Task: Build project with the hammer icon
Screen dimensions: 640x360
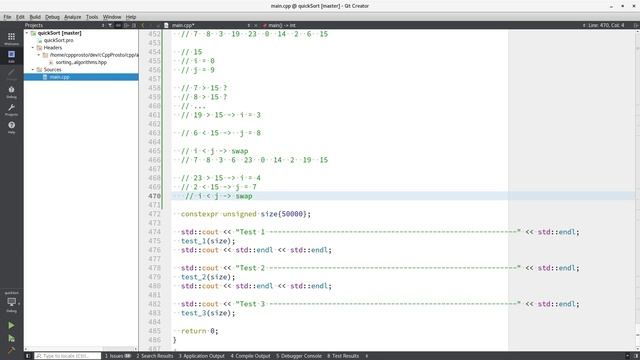Action: coord(11,350)
